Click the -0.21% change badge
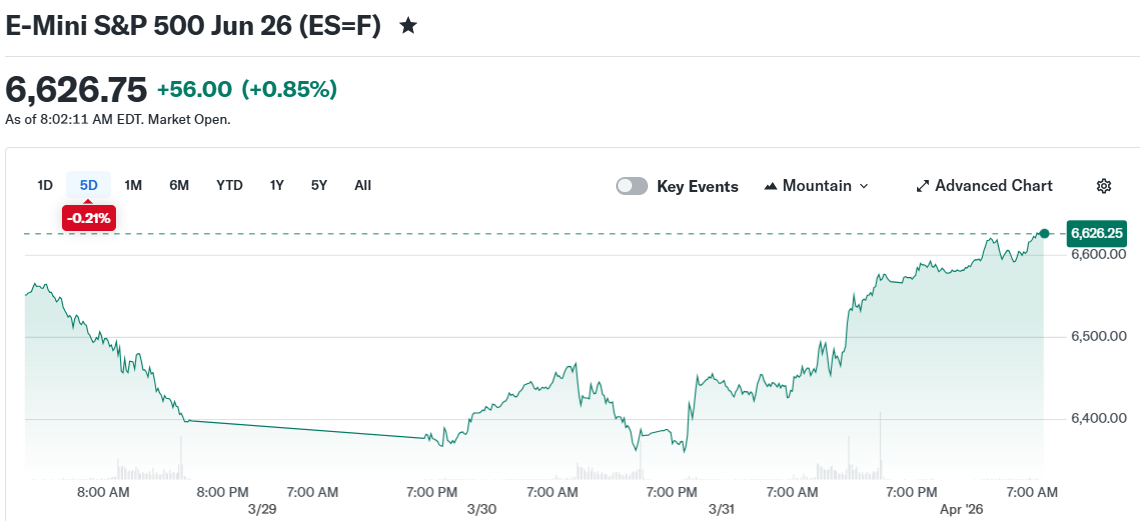The image size is (1140, 521). [x=89, y=218]
